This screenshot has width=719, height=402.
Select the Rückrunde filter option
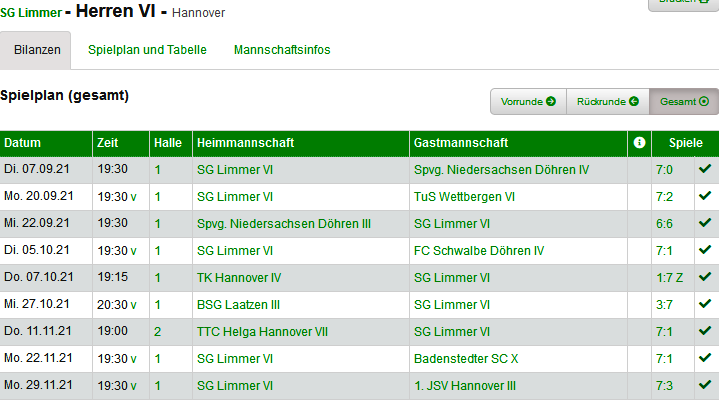point(607,102)
